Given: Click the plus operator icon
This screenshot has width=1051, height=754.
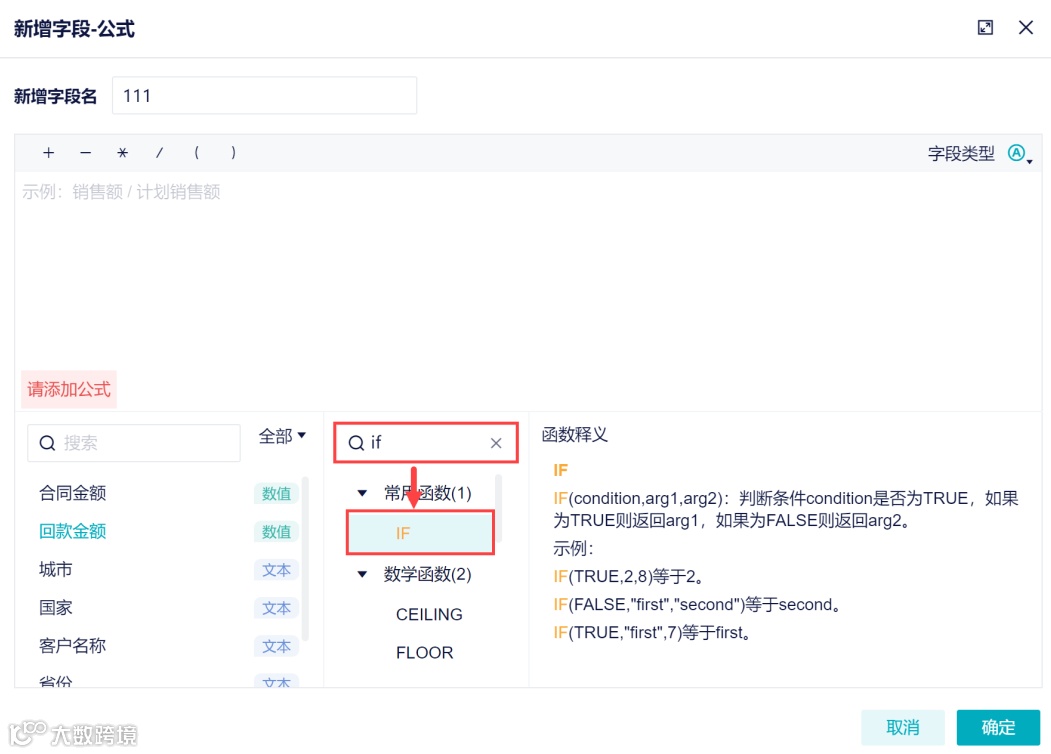Looking at the screenshot, I should coord(48,153).
